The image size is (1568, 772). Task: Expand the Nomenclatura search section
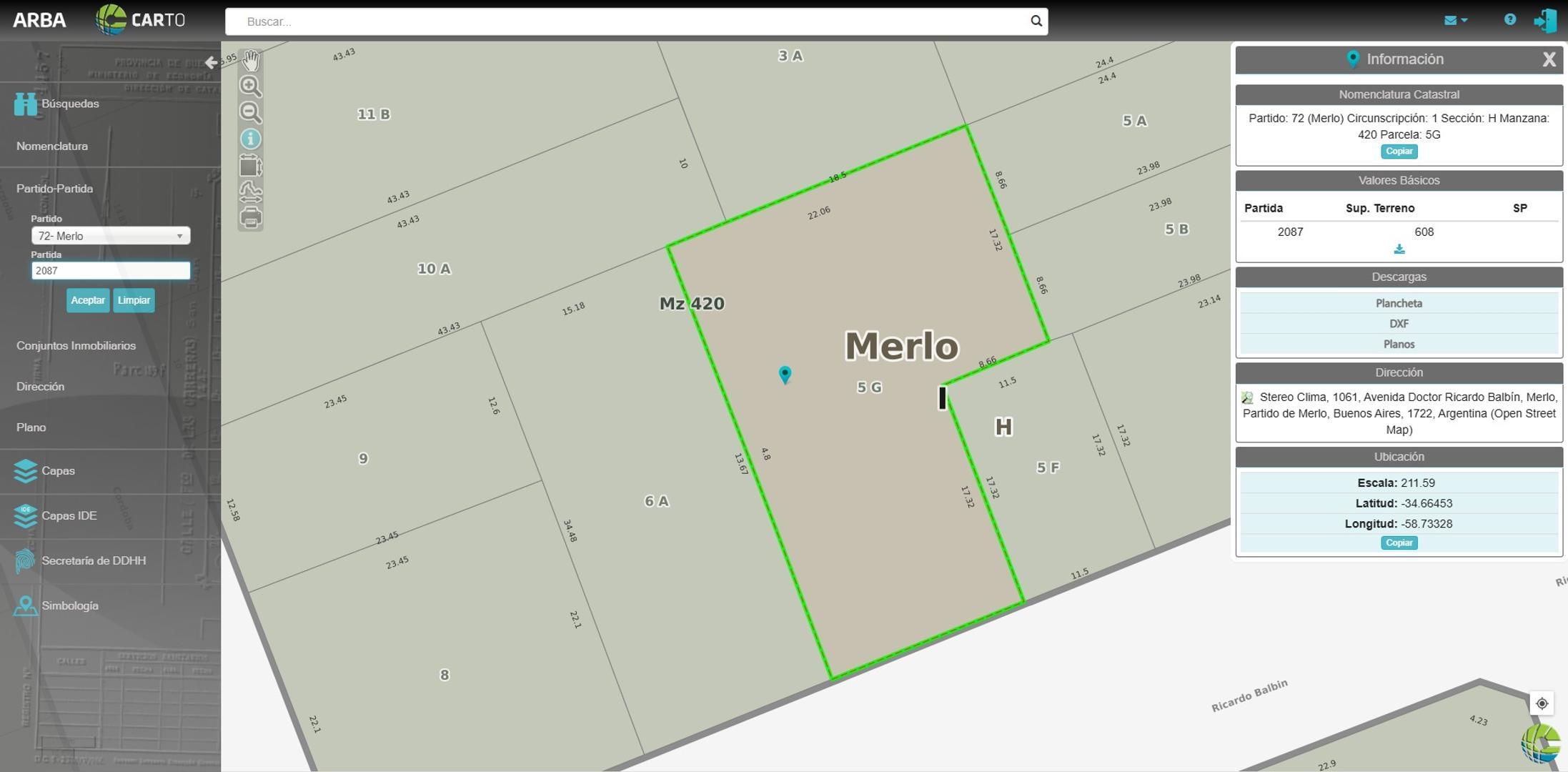tap(52, 146)
